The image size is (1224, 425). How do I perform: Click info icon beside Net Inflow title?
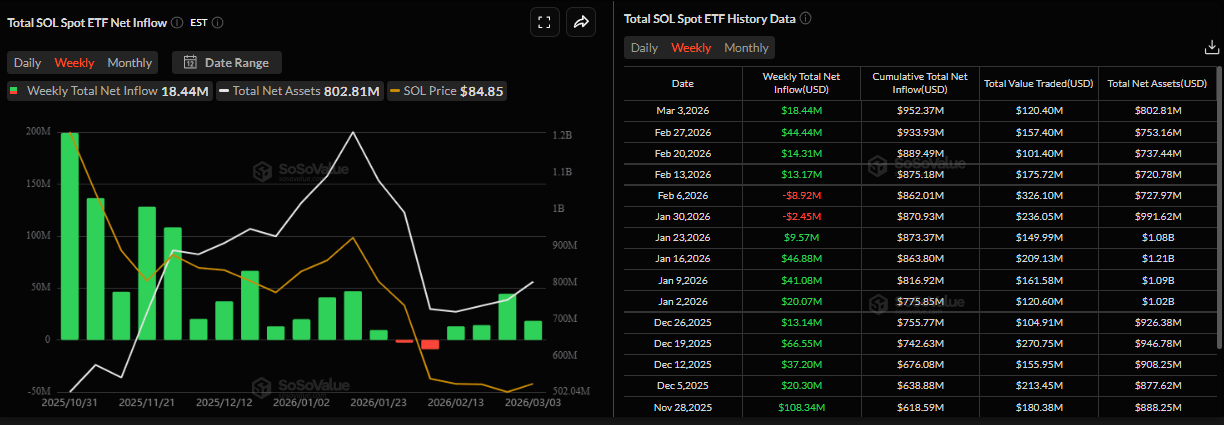(176, 22)
